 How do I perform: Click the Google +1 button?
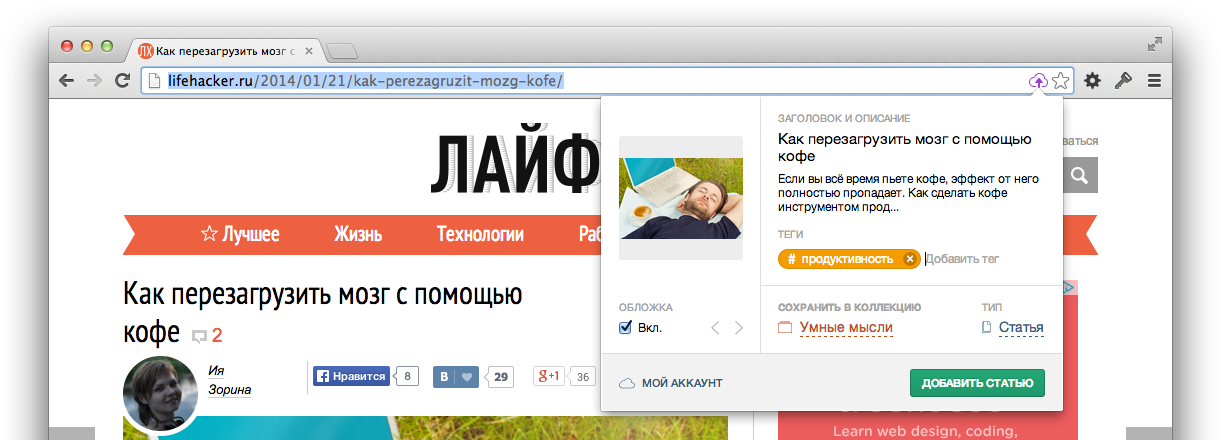click(549, 377)
